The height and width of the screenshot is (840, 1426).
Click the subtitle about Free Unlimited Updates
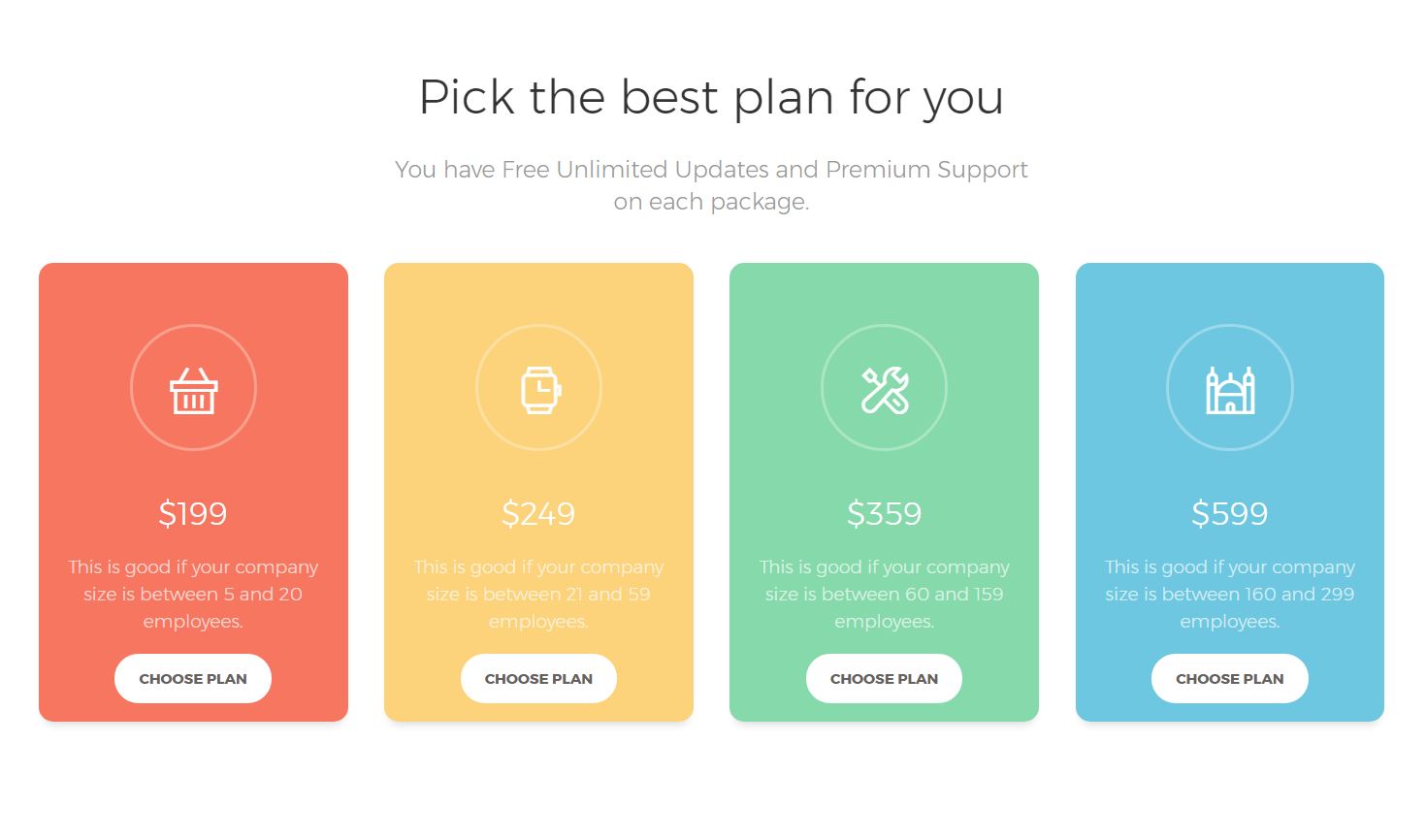click(x=711, y=184)
